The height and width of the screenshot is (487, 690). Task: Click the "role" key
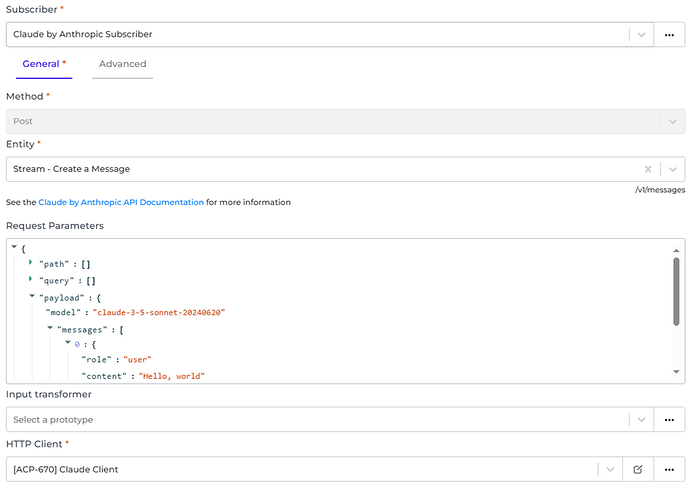[96, 360]
